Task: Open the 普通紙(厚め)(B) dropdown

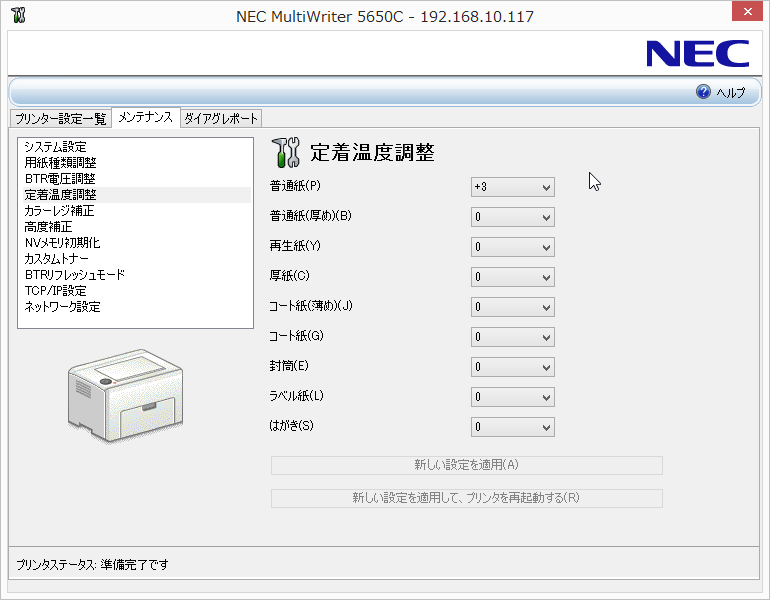Action: pos(513,217)
